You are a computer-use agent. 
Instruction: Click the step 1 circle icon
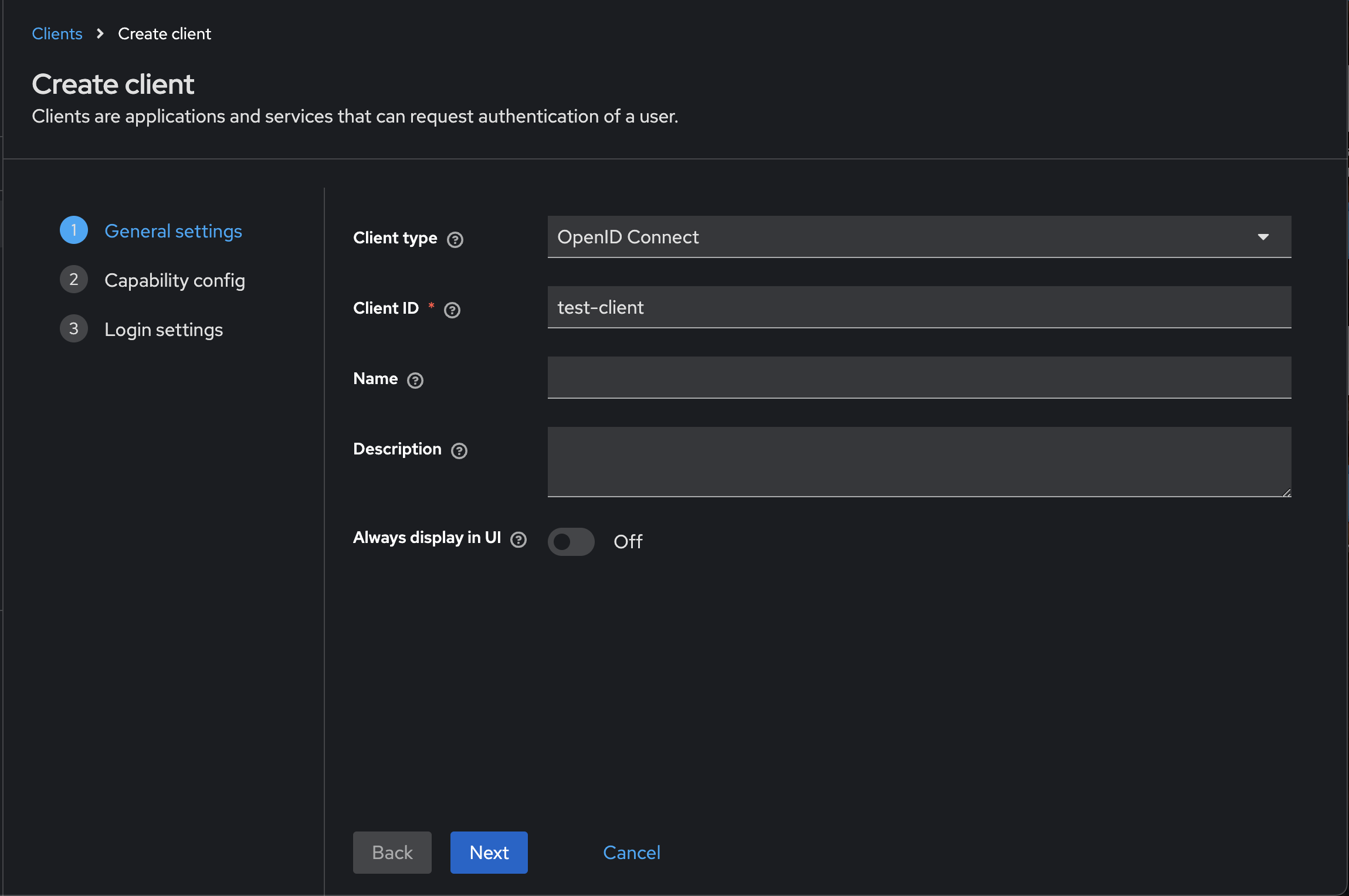(74, 230)
